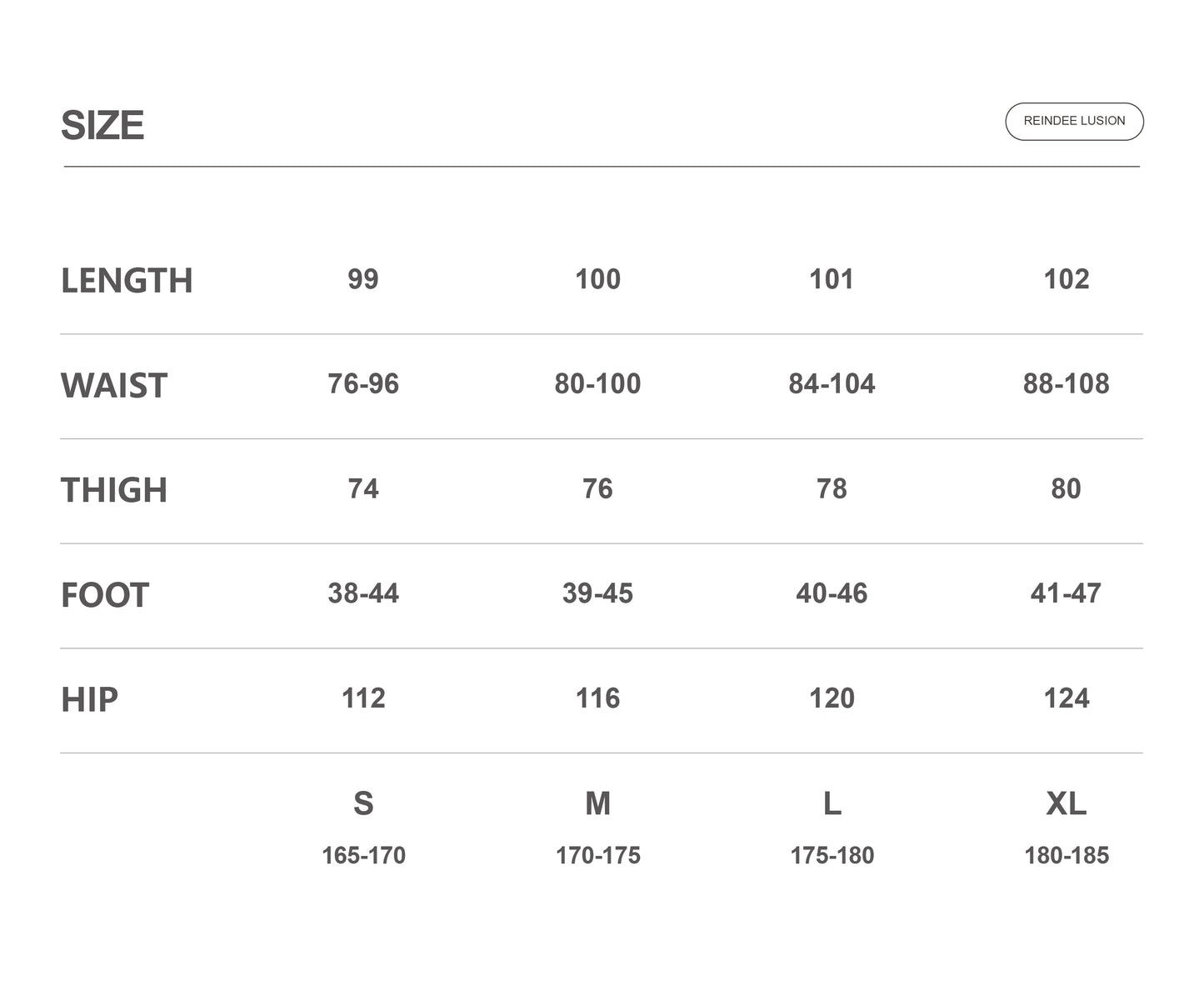
Task: Click the 170-175 height range
Action: (597, 856)
